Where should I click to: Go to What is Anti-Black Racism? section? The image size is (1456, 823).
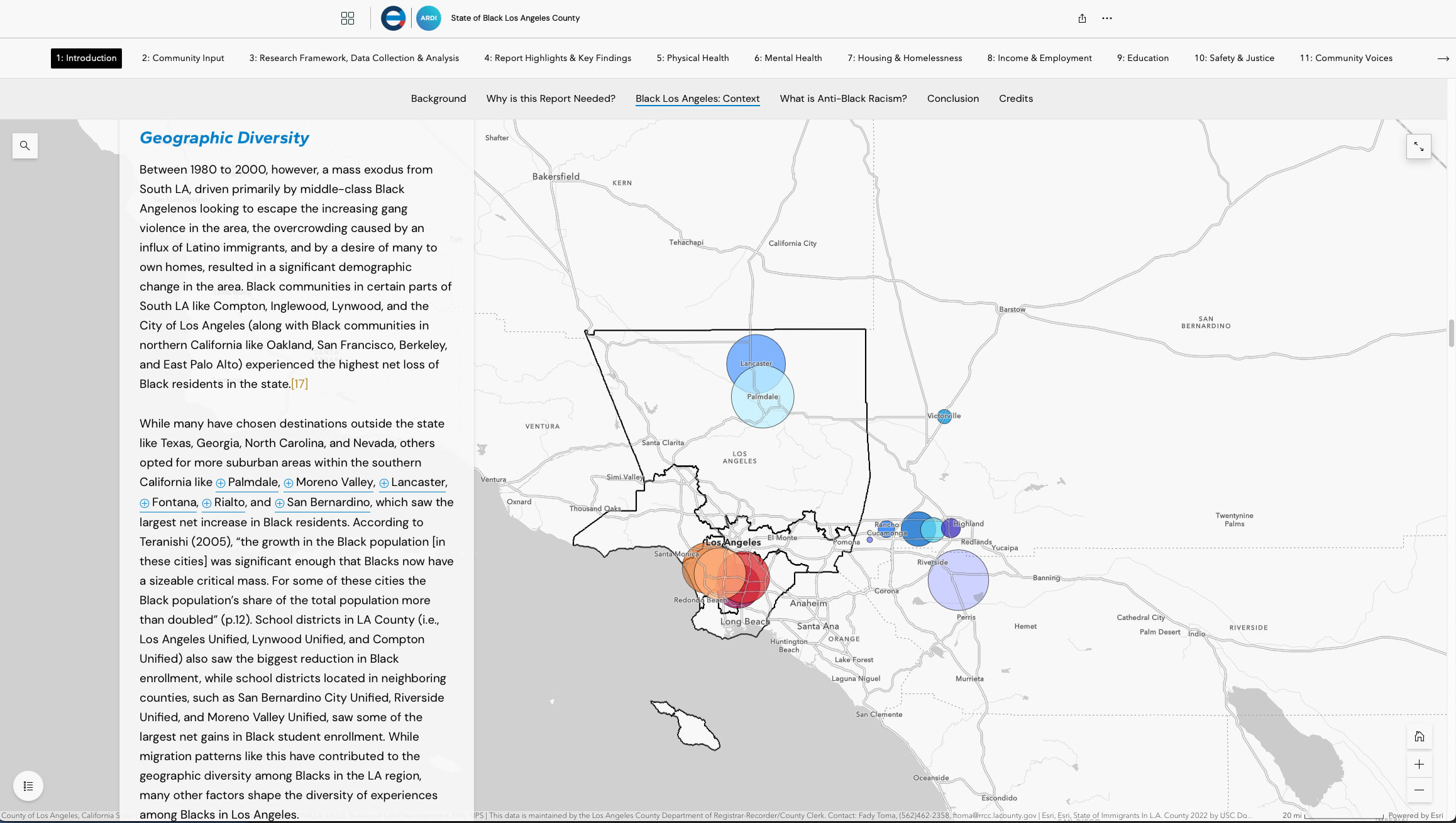[x=843, y=99]
